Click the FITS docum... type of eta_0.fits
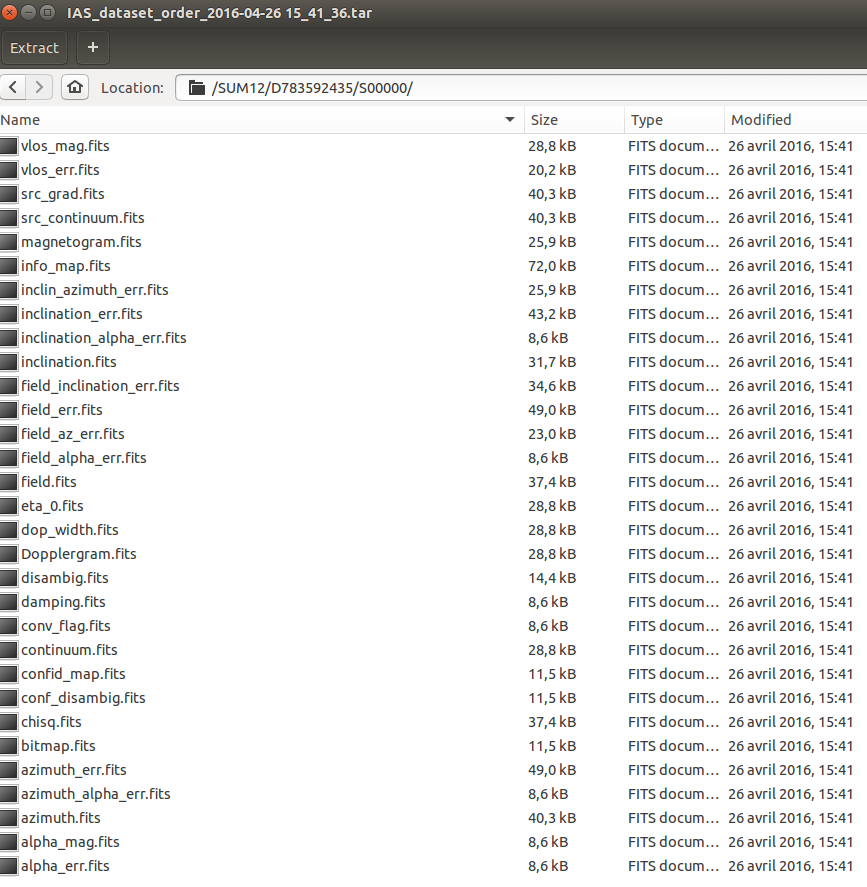The width and height of the screenshot is (867, 887). click(674, 506)
